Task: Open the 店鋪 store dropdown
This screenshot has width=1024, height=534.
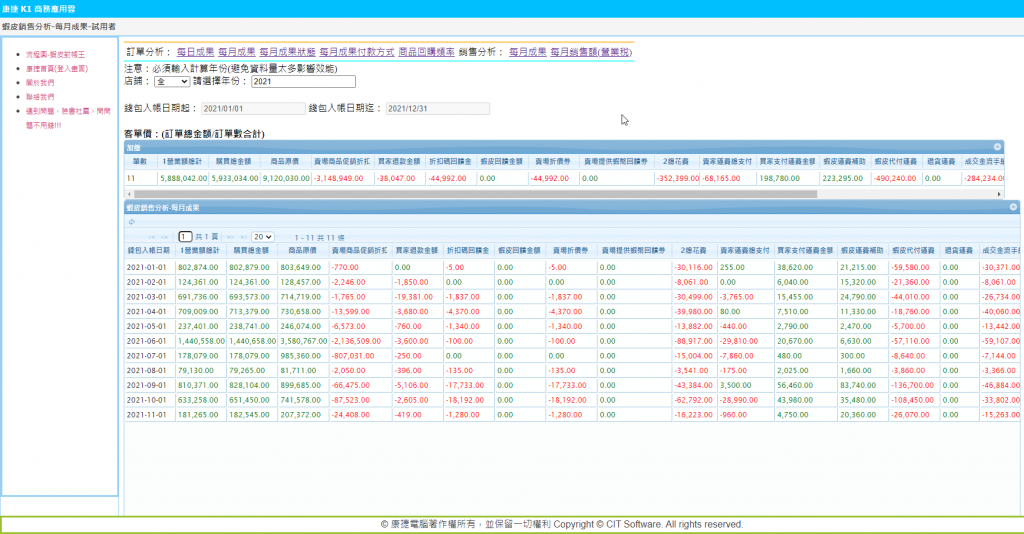Action: pos(171,81)
